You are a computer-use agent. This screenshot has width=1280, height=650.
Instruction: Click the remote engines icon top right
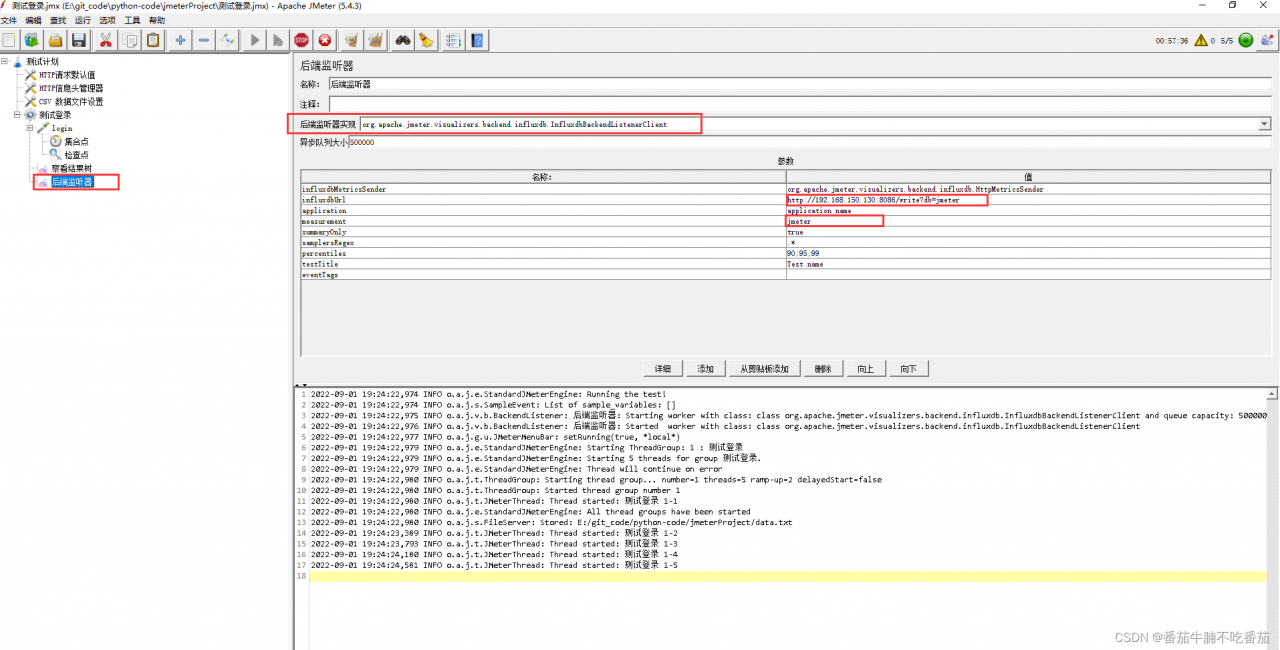coord(1268,41)
